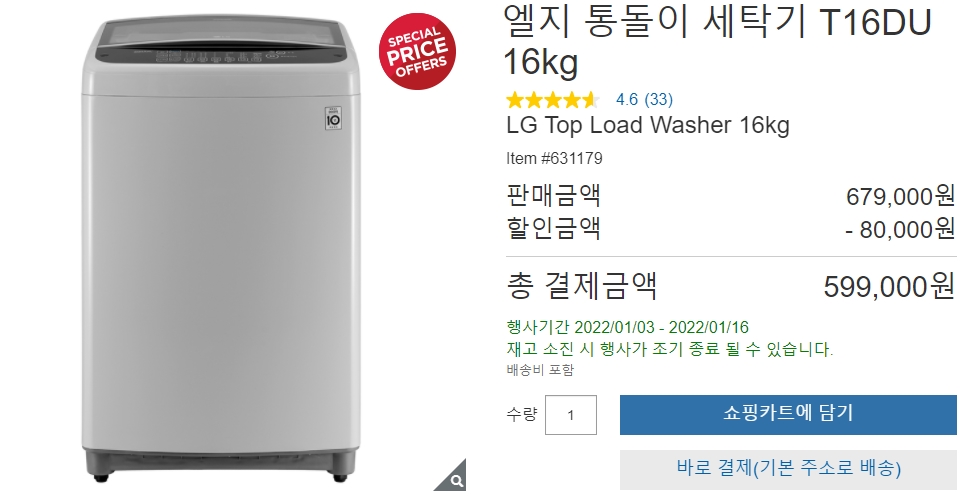Click the magnifier zoom icon on product image
The height and width of the screenshot is (498, 968).
coord(455,479)
